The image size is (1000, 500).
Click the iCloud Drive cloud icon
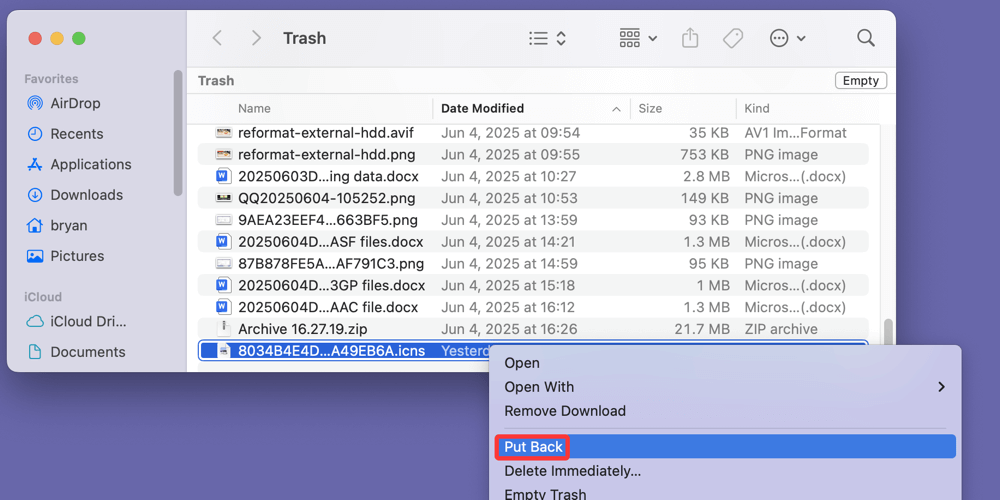[x=35, y=321]
